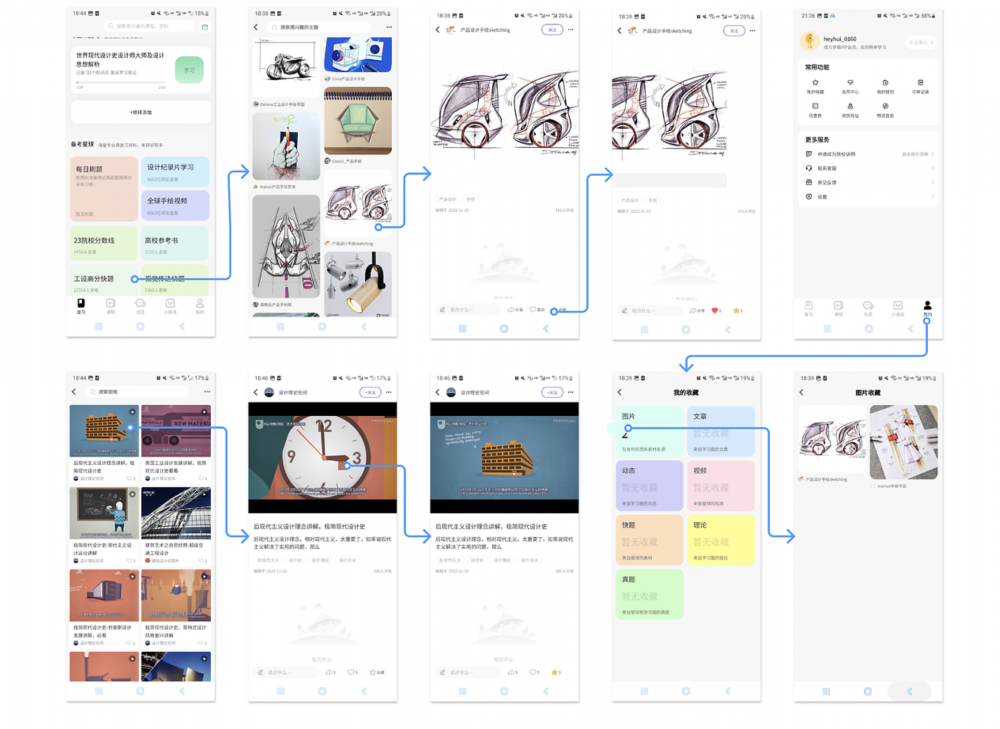The image size is (1000, 729).
Task: Open three-dot menu on topic search screen
Action: [389, 27]
